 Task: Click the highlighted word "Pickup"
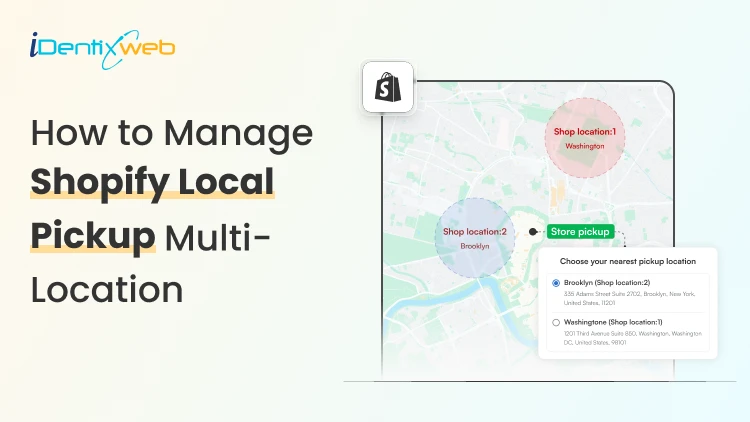(93, 235)
